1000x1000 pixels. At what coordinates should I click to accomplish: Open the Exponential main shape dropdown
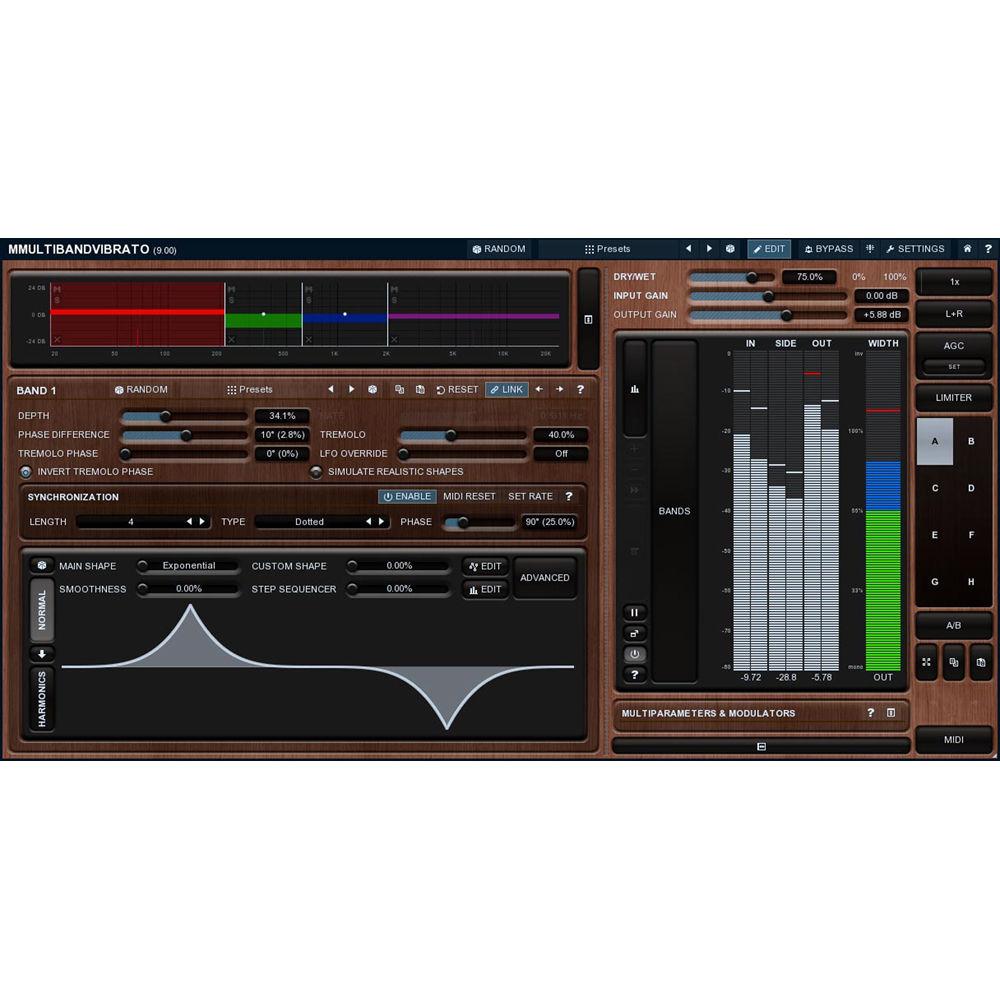pyautogui.click(x=190, y=566)
